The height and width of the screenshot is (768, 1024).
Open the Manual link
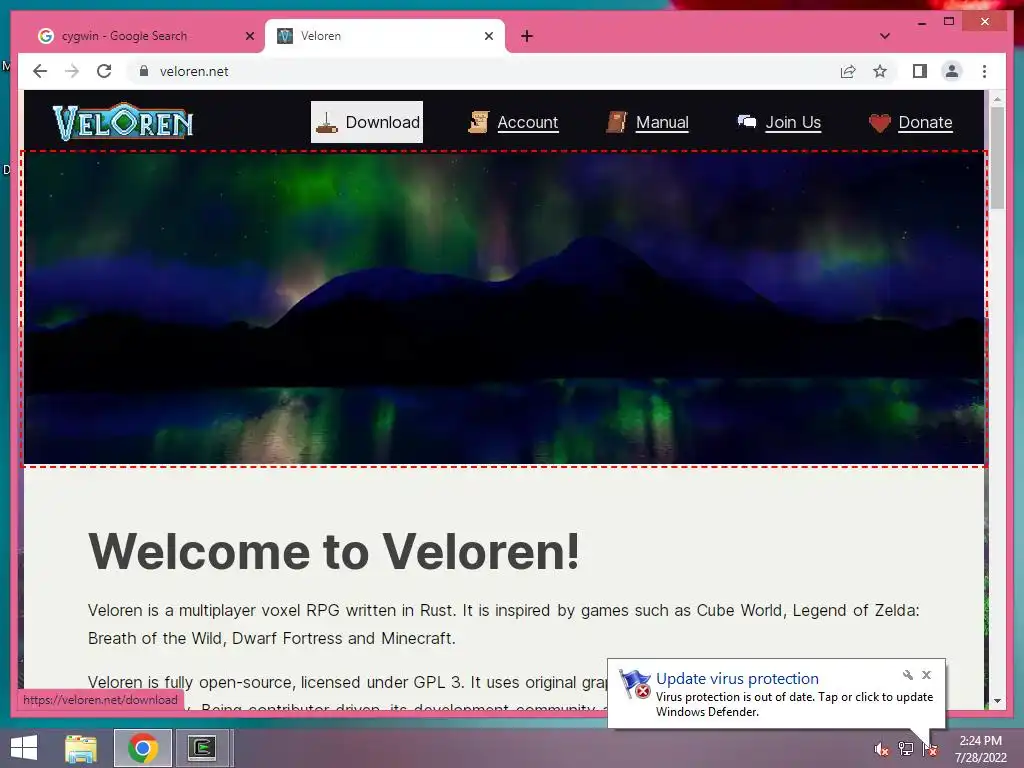[x=662, y=122]
